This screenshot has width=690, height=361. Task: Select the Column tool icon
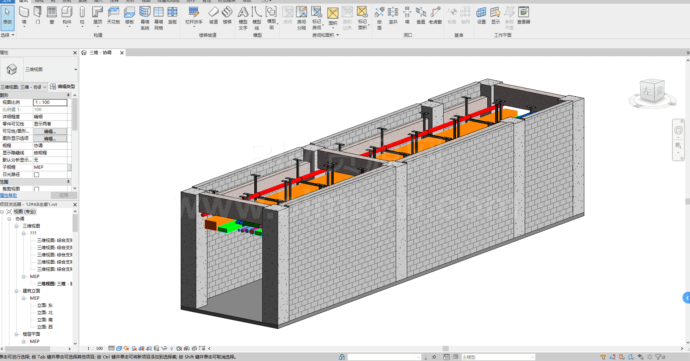(x=82, y=15)
